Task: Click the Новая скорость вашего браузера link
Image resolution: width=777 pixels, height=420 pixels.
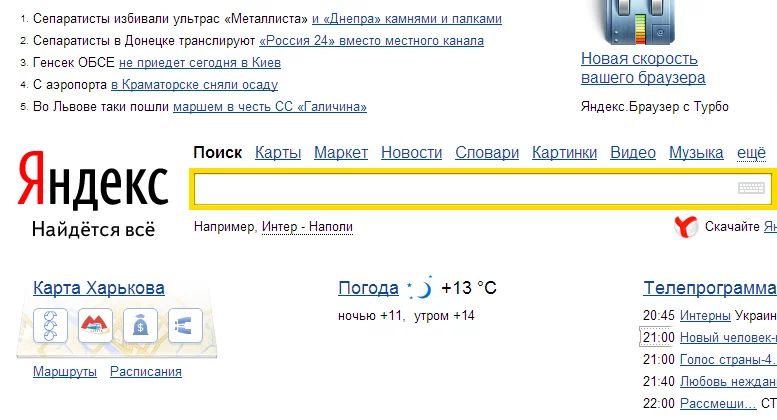Action: (643, 68)
